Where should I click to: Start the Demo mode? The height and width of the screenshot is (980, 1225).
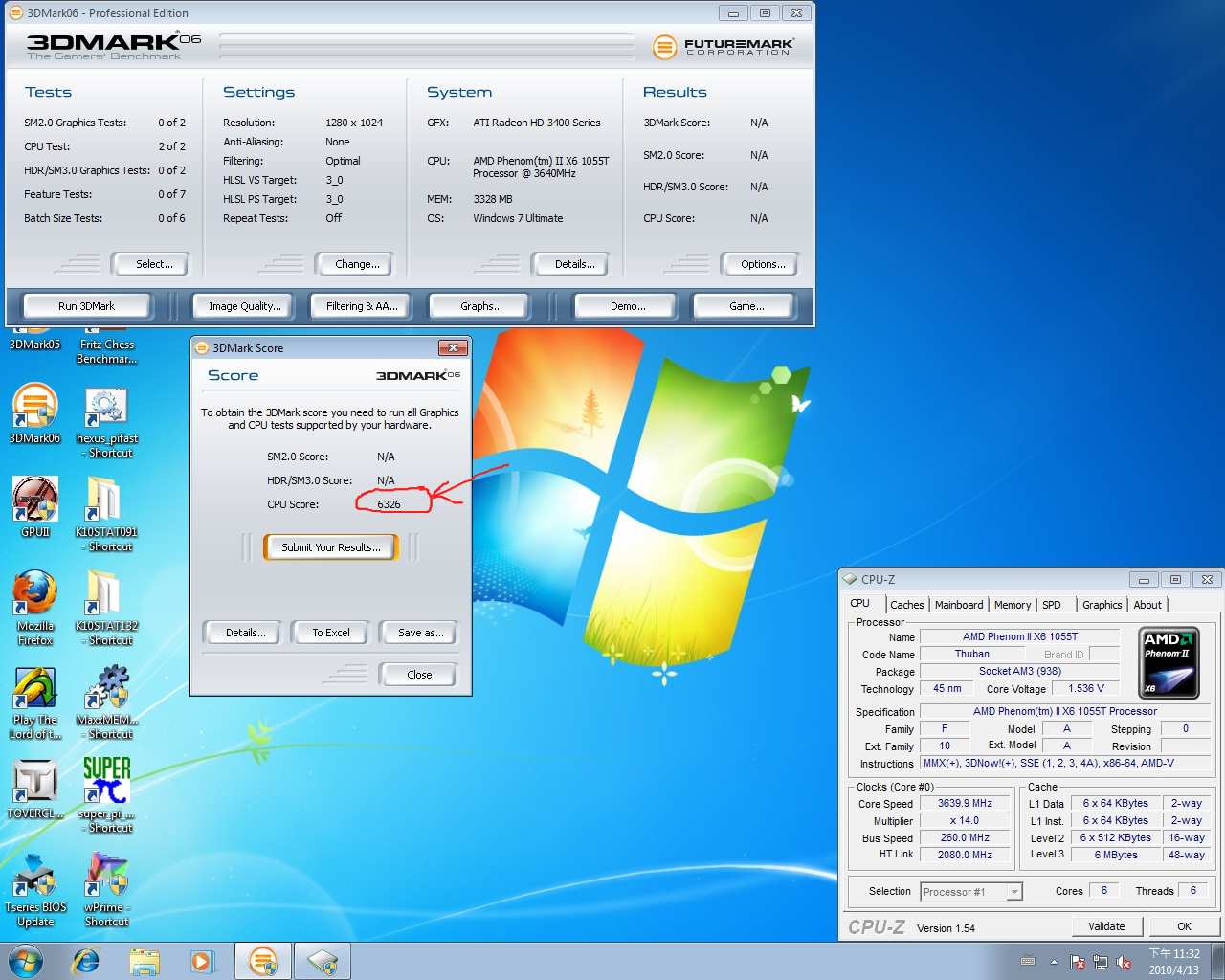tap(628, 306)
